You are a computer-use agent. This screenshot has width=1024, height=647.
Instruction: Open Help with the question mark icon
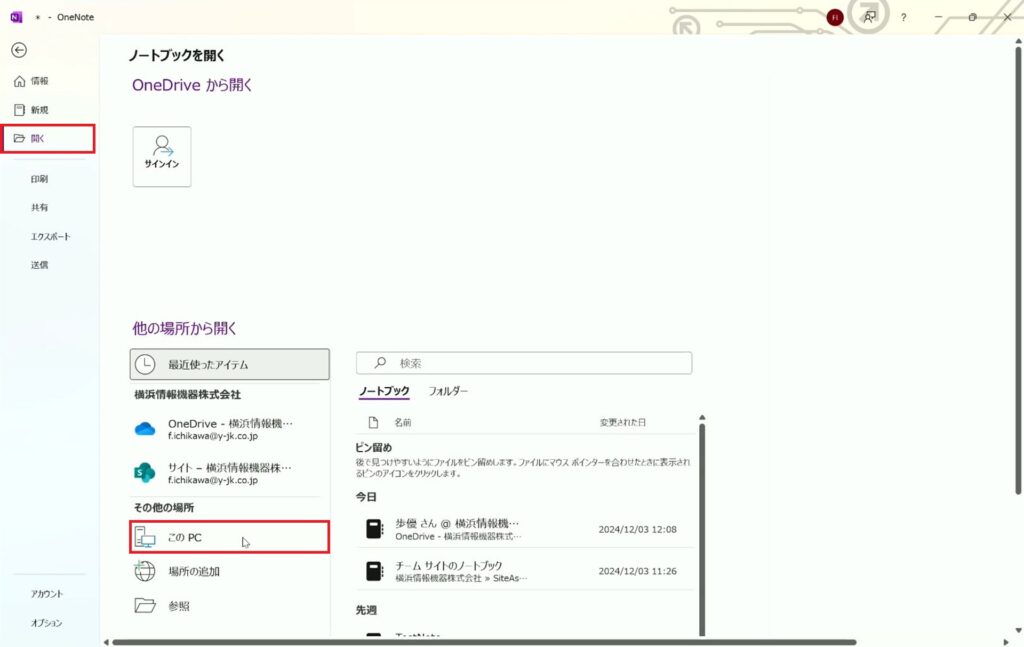[903, 18]
